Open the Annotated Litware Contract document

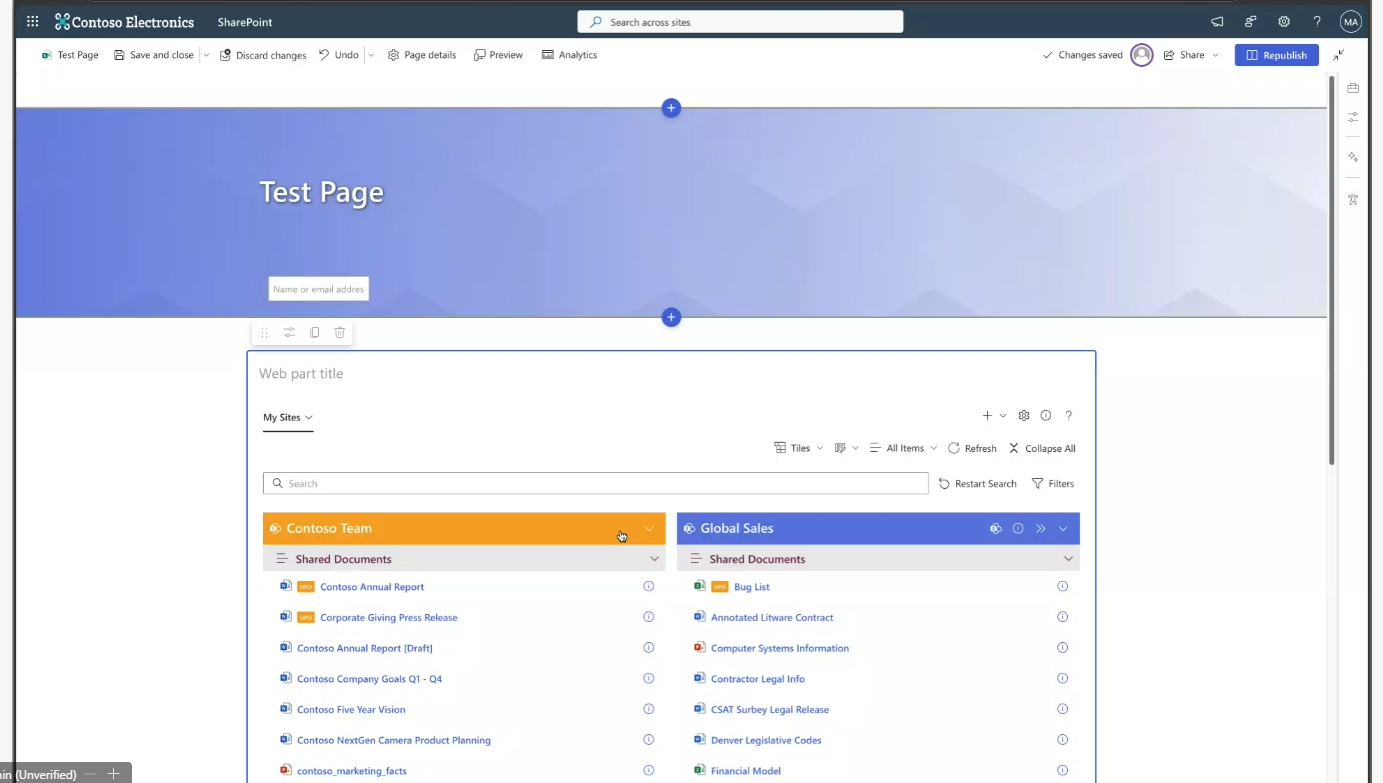[772, 617]
